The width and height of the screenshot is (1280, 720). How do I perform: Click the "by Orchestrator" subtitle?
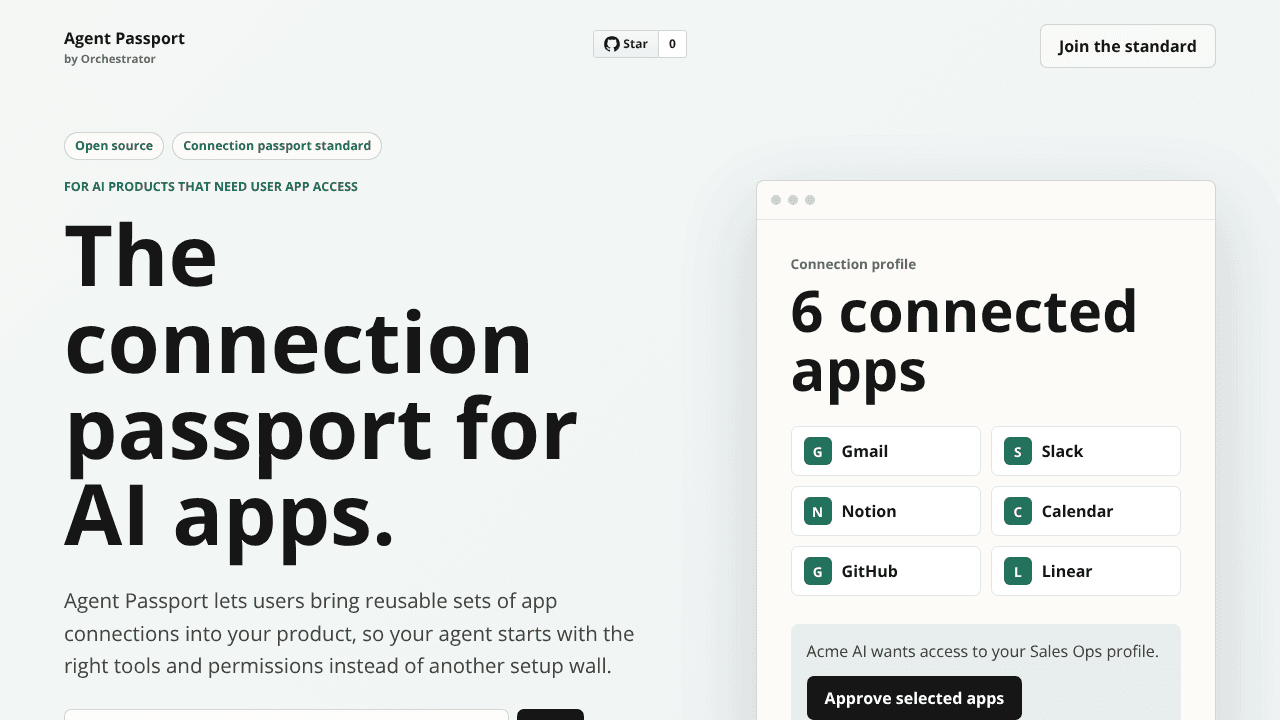pyautogui.click(x=110, y=59)
